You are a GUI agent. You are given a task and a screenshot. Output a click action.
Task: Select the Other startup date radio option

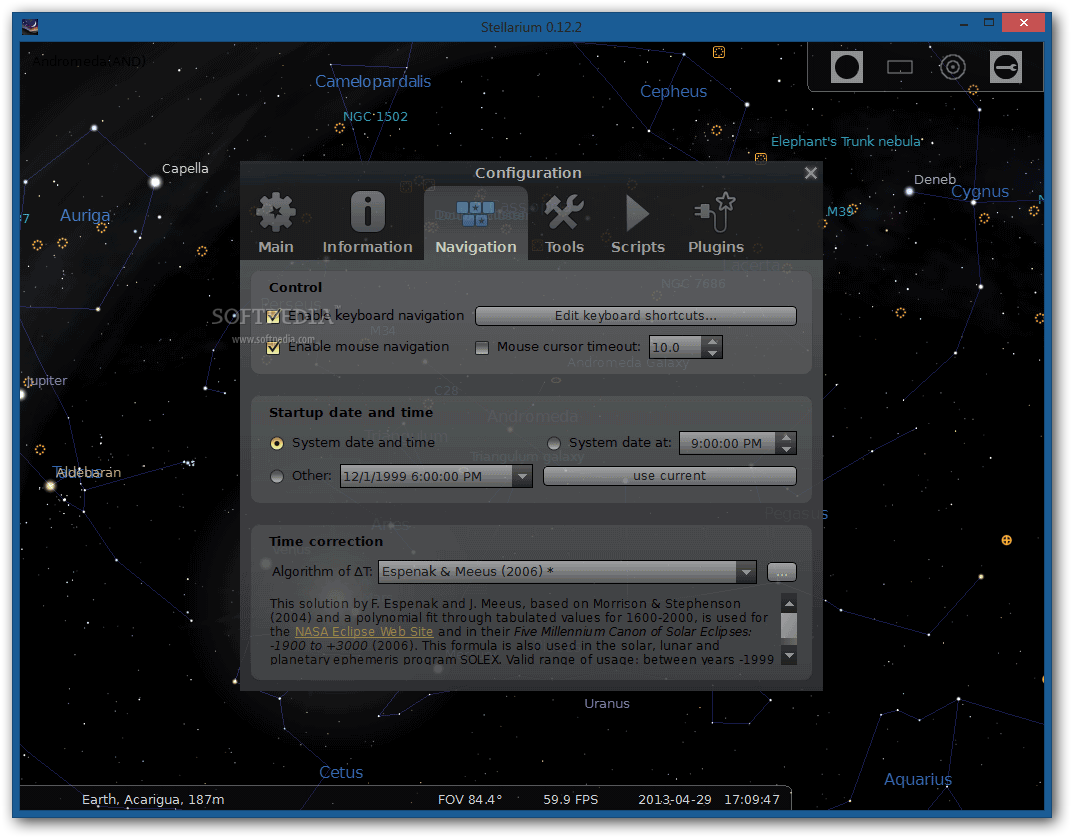pos(277,476)
